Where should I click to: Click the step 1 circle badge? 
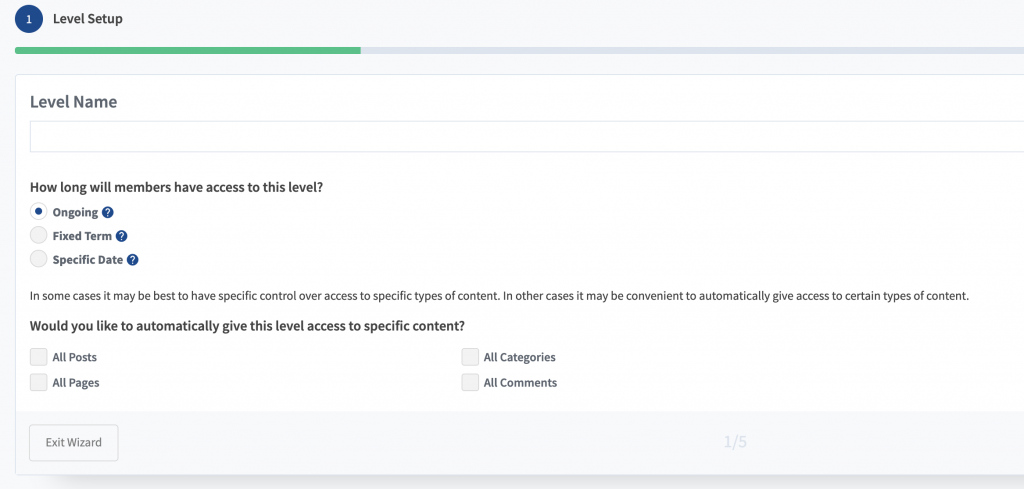tap(29, 20)
